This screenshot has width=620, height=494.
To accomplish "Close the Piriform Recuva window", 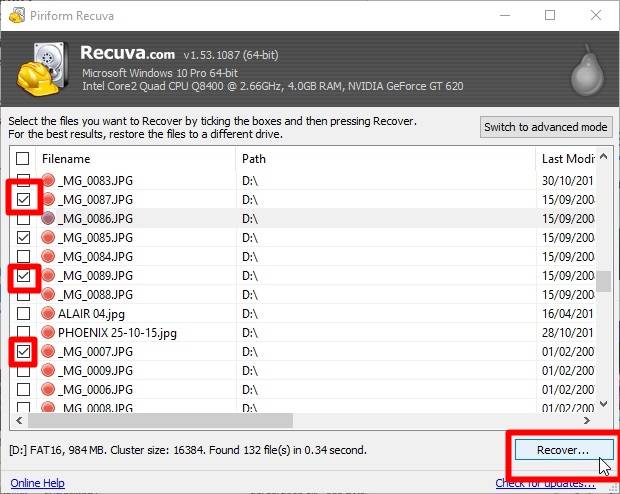I will 595,15.
